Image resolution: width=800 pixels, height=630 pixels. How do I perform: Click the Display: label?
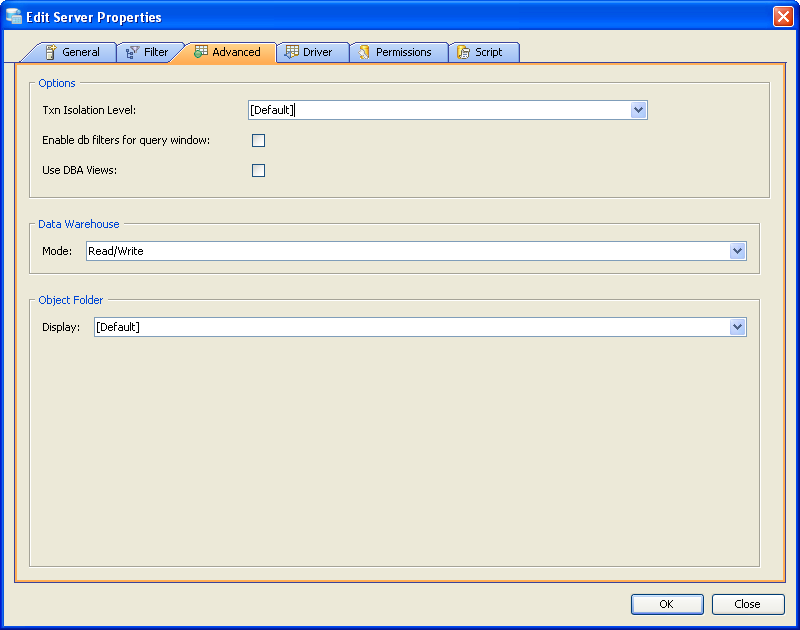(x=61, y=327)
